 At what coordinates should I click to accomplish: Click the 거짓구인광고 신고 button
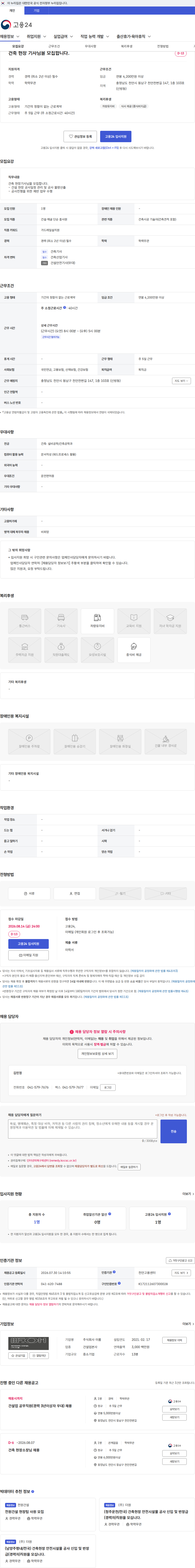point(180,1261)
